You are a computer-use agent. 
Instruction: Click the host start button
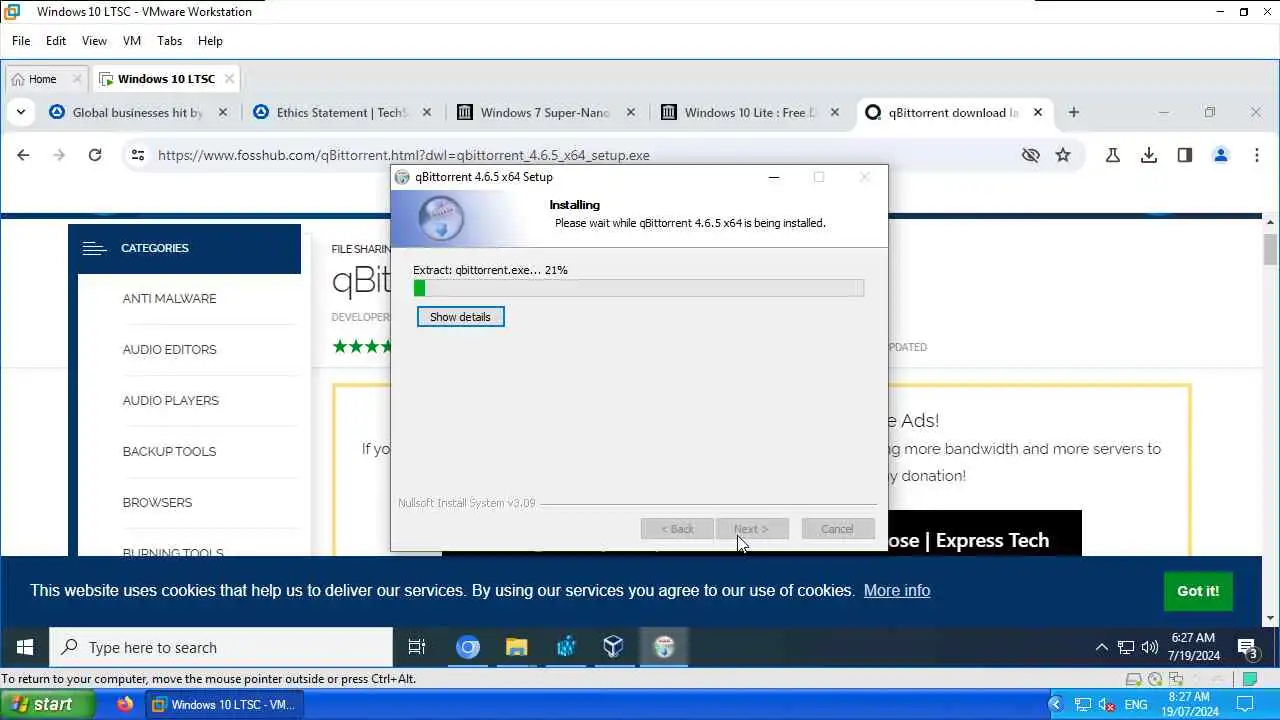point(48,704)
